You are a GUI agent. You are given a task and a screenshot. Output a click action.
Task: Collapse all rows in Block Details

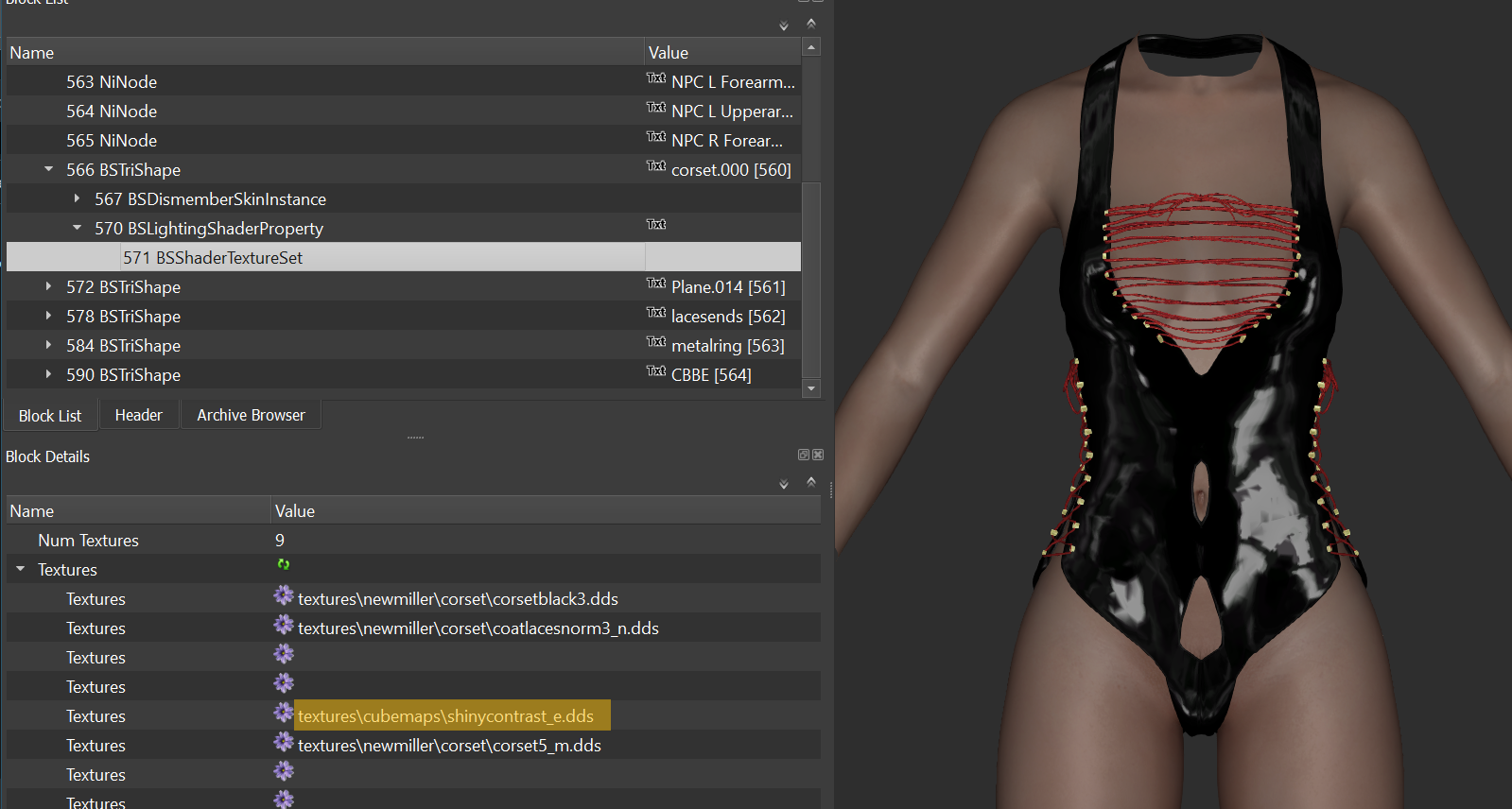click(811, 482)
